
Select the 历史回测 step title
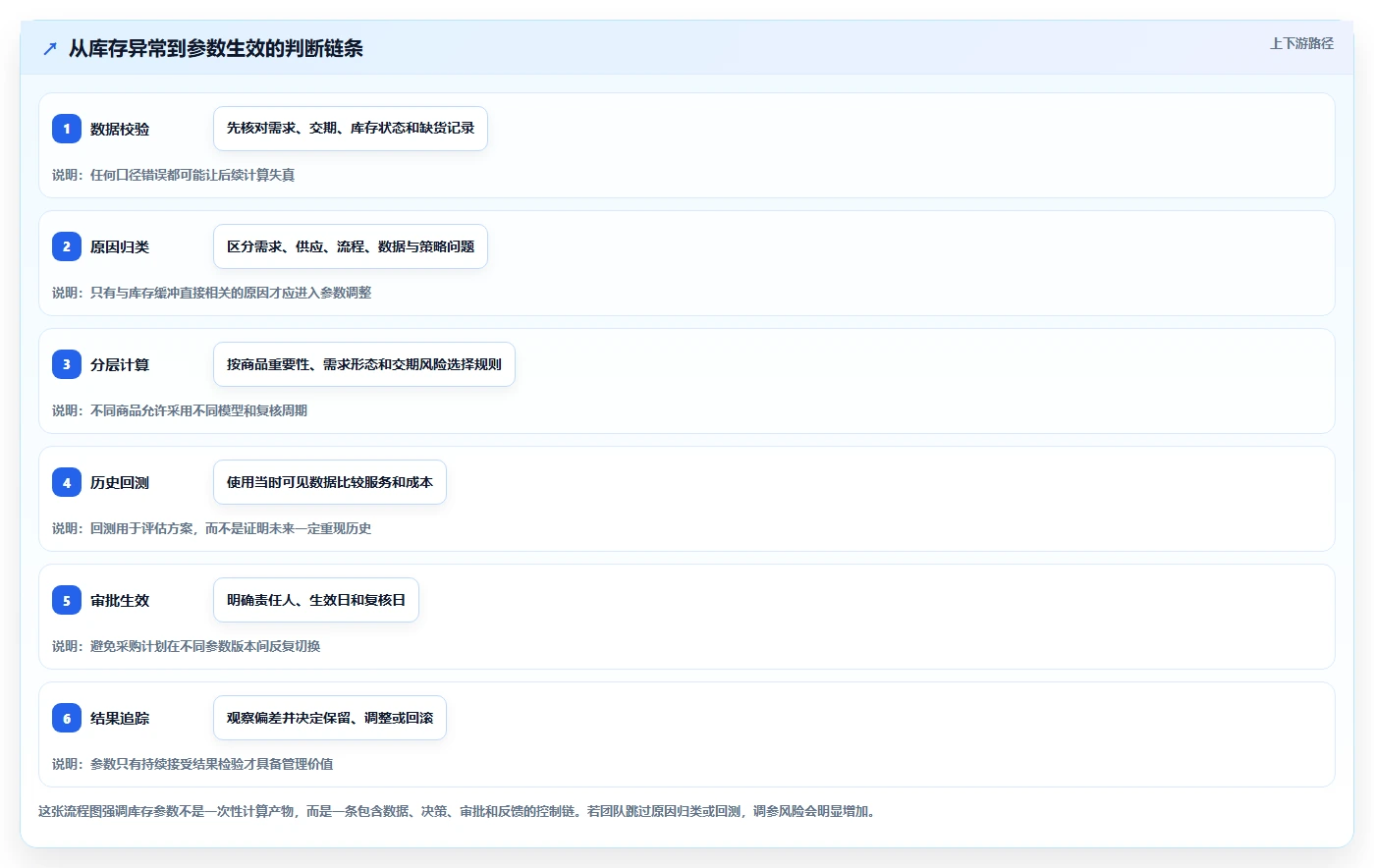click(120, 482)
